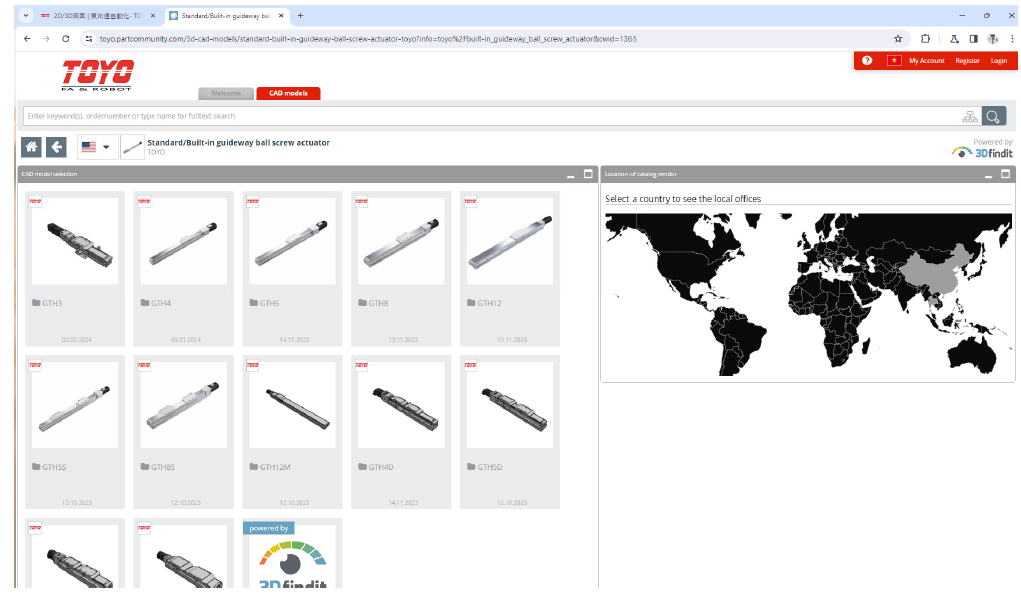This screenshot has height=604, width=1021.
Task: Minimize the CAD model selection panel
Action: coord(570,175)
